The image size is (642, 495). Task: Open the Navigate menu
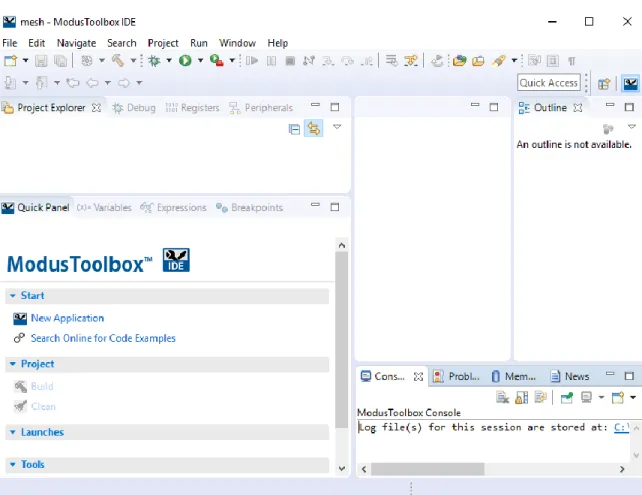pyautogui.click(x=76, y=43)
